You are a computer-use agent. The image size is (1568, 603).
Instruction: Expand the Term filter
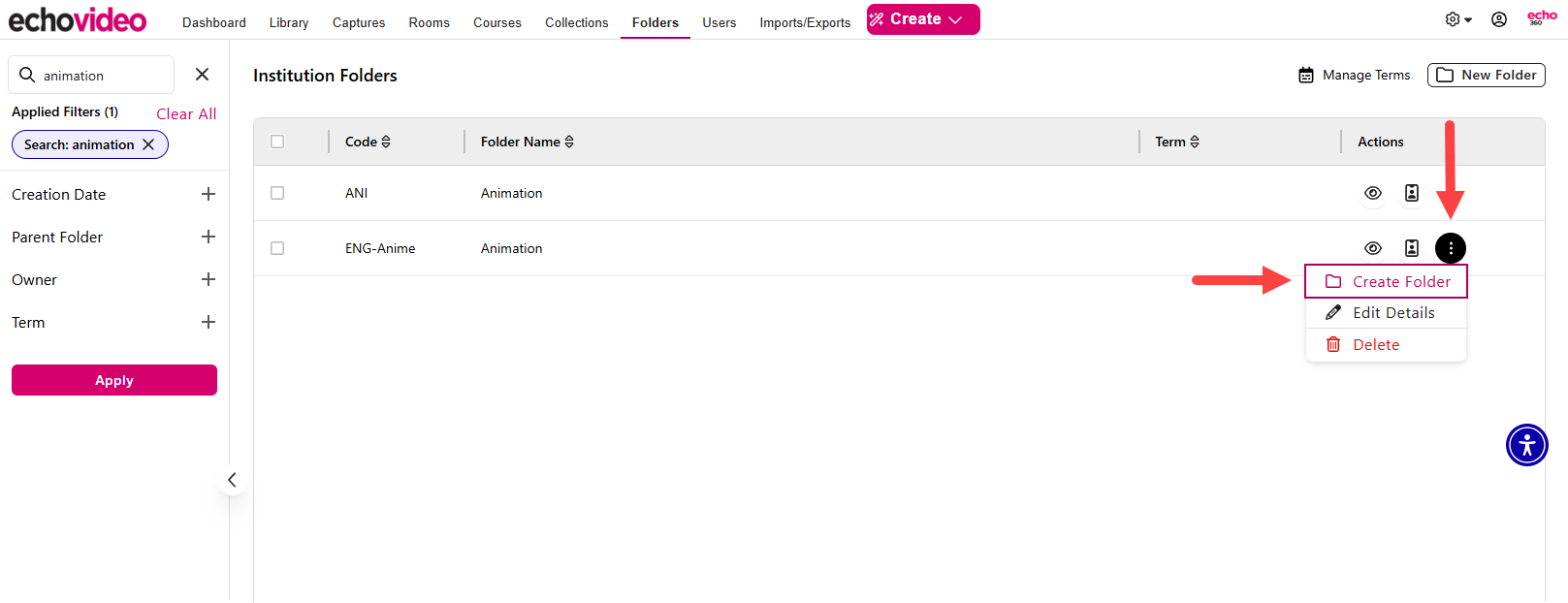point(208,322)
